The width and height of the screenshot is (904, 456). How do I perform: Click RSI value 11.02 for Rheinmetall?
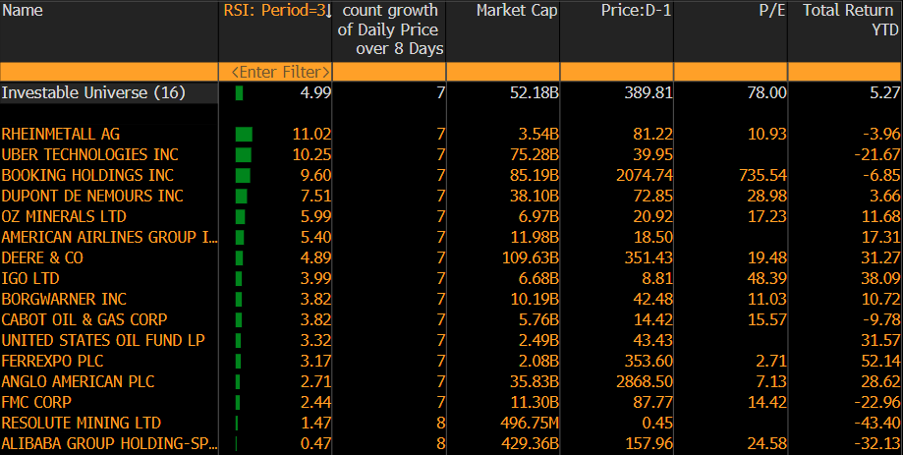[312, 134]
